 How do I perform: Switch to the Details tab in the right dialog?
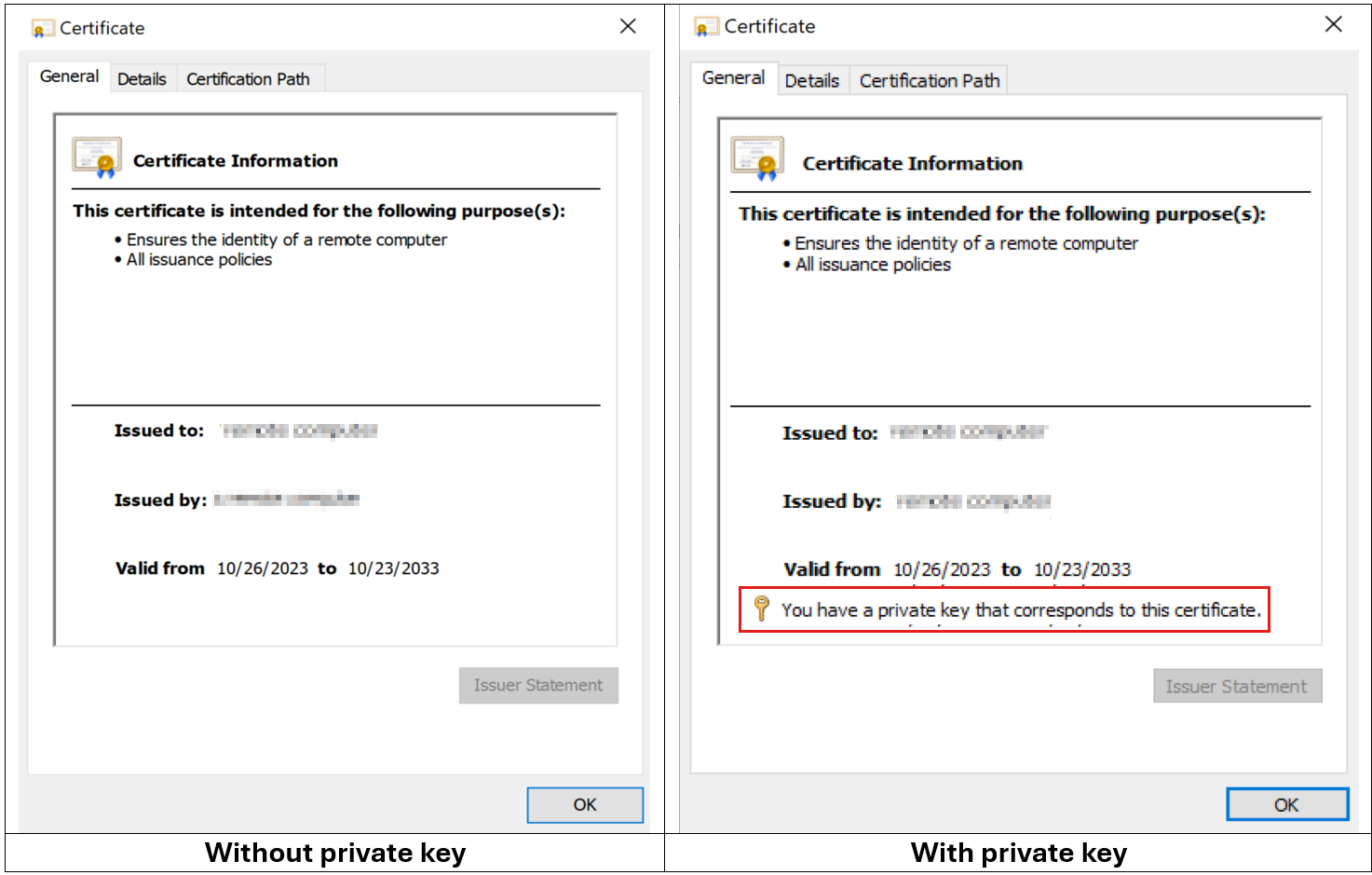(x=811, y=81)
